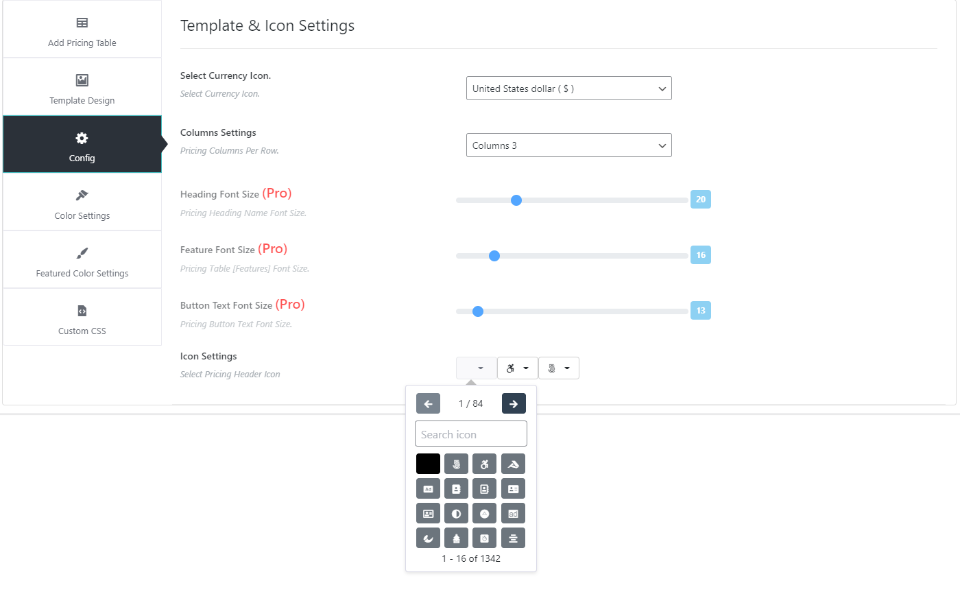The width and height of the screenshot is (960, 592).
Task: Pick the 'Ad' rectangle icon in grid
Action: click(x=428, y=489)
